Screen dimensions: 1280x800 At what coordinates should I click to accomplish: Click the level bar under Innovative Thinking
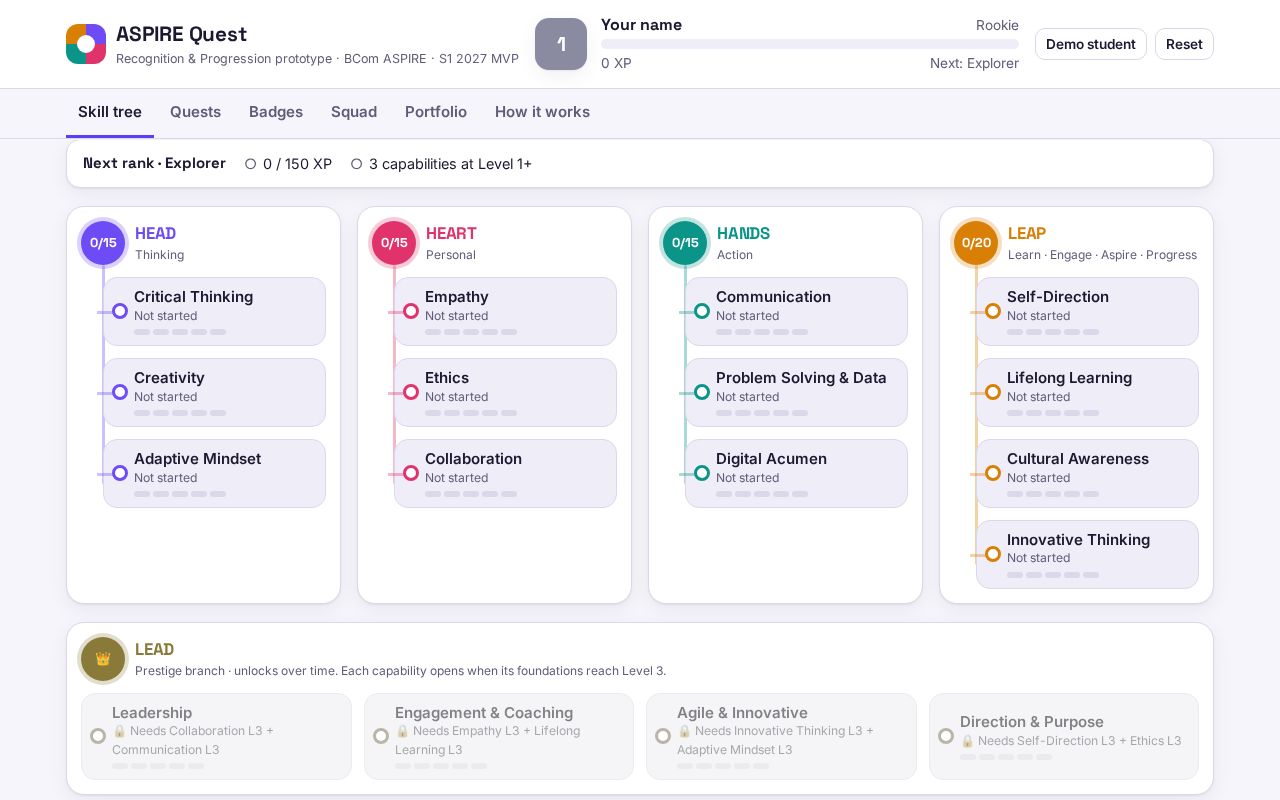click(1053, 575)
